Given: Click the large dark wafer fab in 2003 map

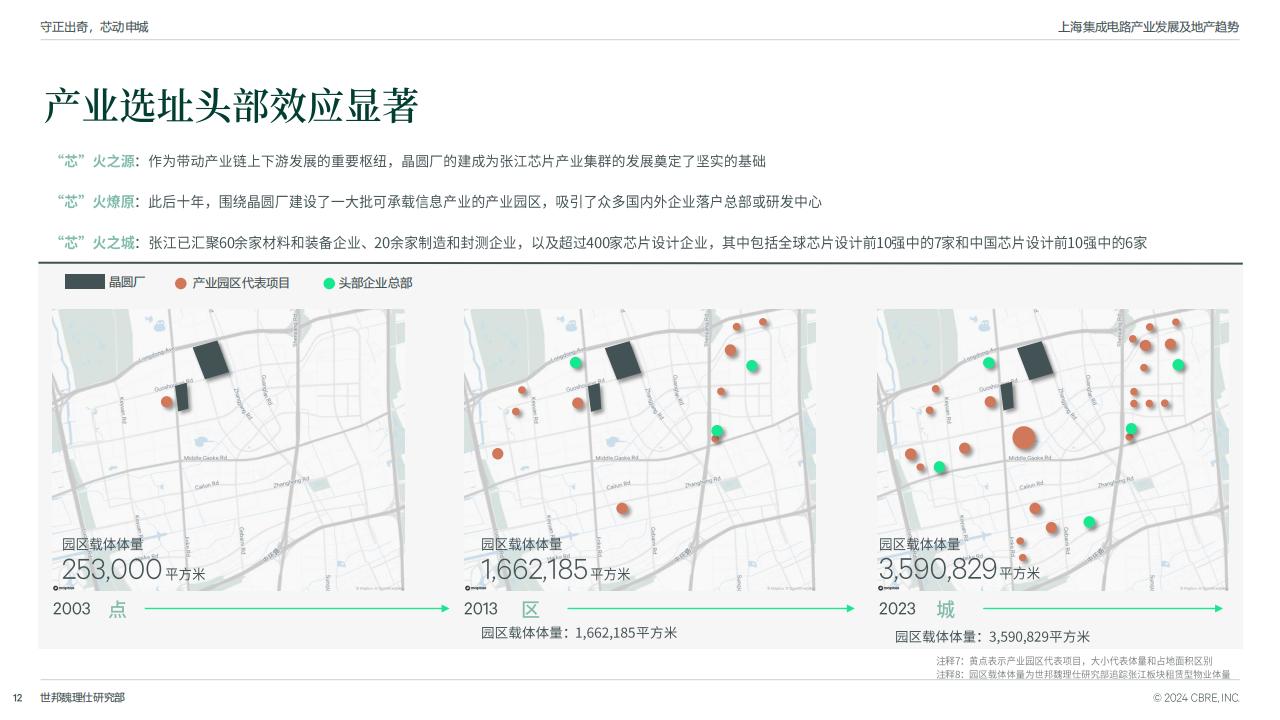Looking at the screenshot, I should [x=211, y=360].
